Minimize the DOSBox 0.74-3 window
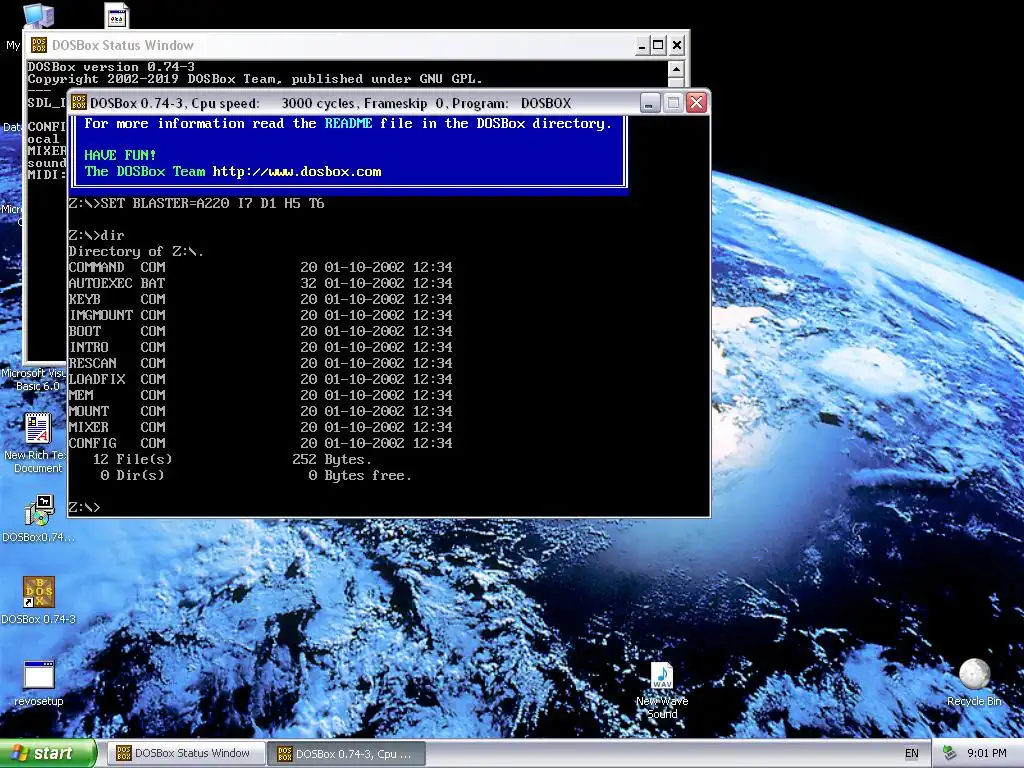 click(x=650, y=103)
